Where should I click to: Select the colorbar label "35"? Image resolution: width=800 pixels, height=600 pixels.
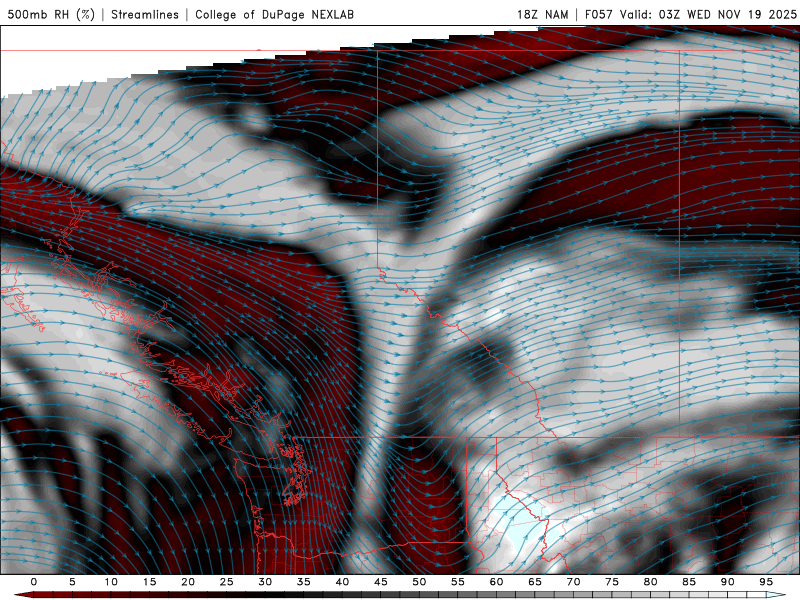point(304,582)
